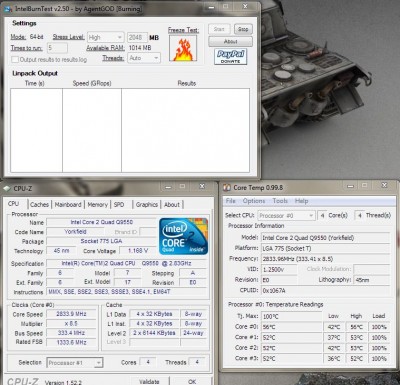Screen dimensions: 400x385
Task: Click the Lithography value 45nm
Action: [x=372, y=280]
